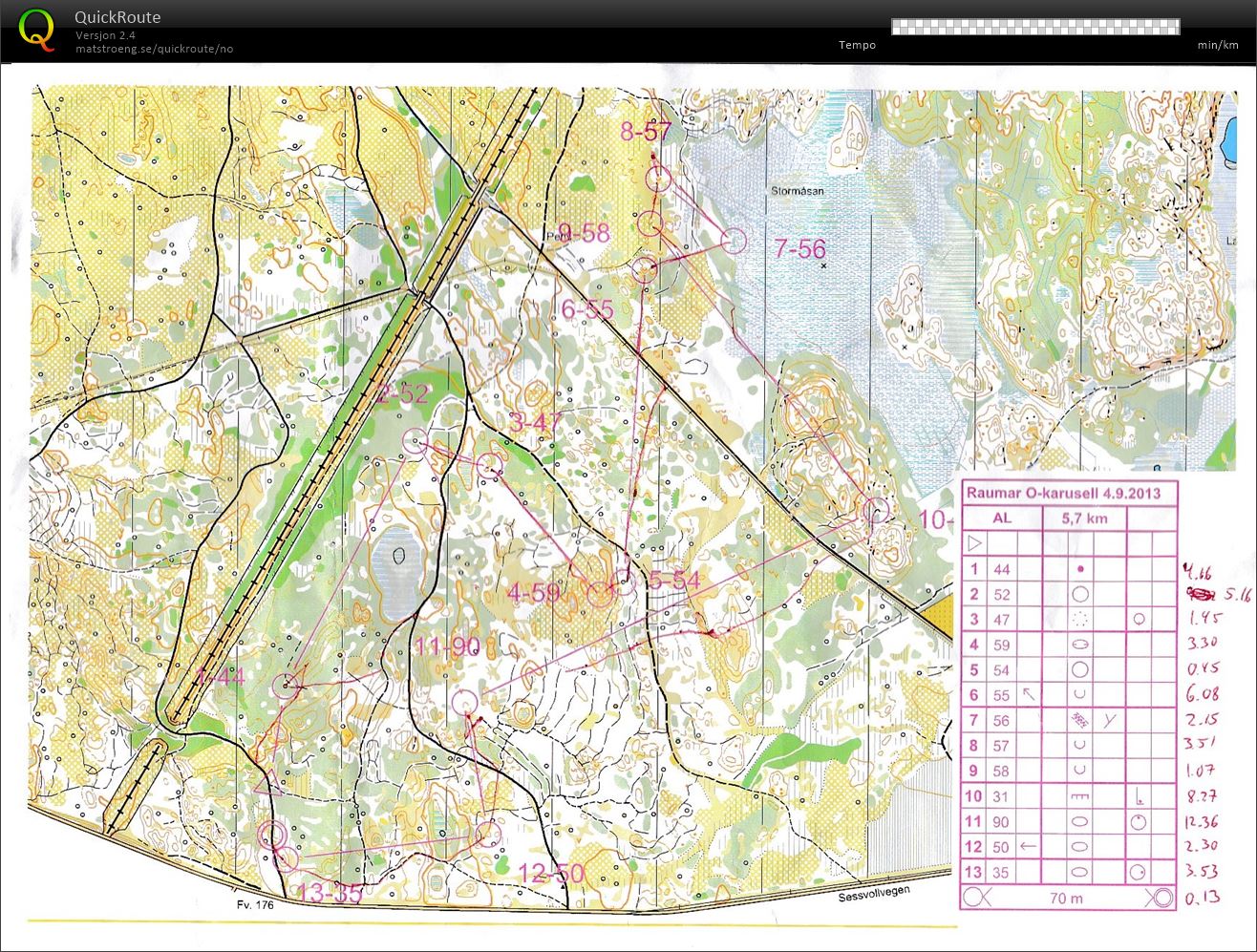Select map control label 6-55
Image resolution: width=1257 pixels, height=952 pixels.
click(x=587, y=308)
